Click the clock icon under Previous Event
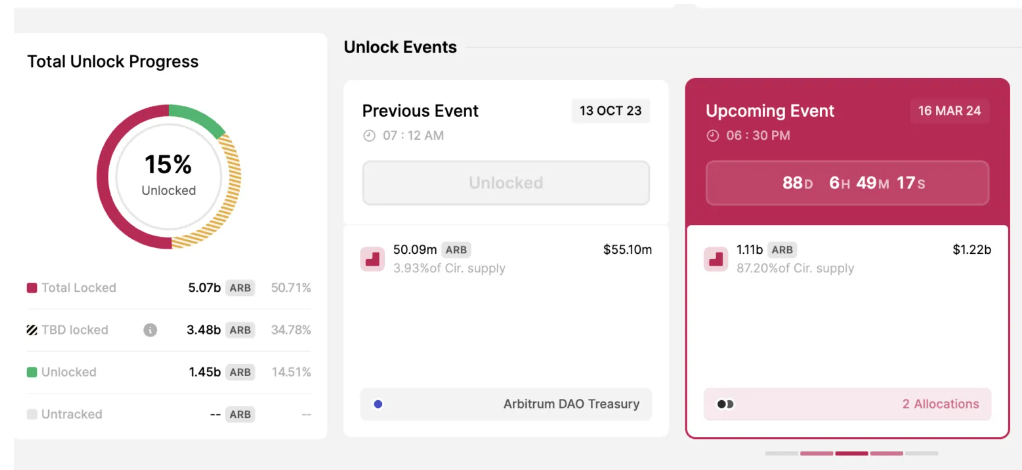1022x470 pixels. [369, 136]
